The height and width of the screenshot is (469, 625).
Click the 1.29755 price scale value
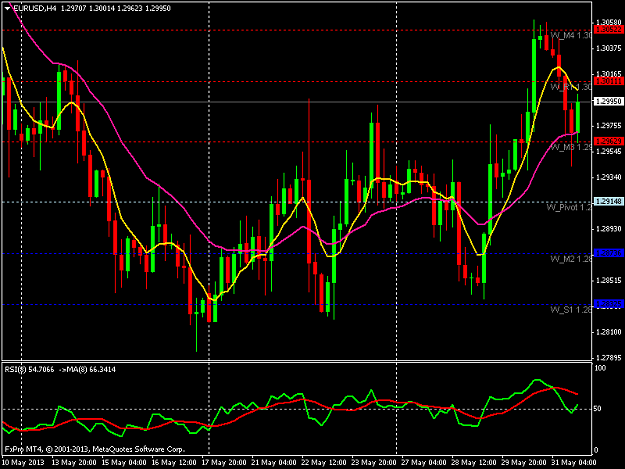[609, 126]
